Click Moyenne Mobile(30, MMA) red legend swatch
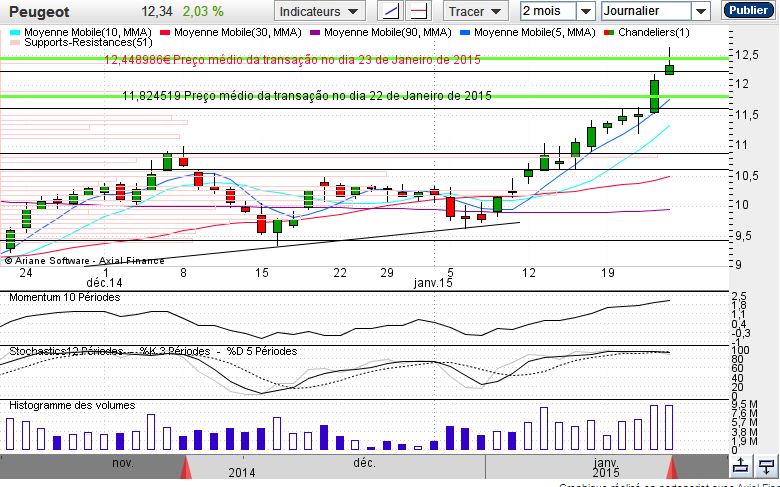The image size is (780, 487). (165, 33)
